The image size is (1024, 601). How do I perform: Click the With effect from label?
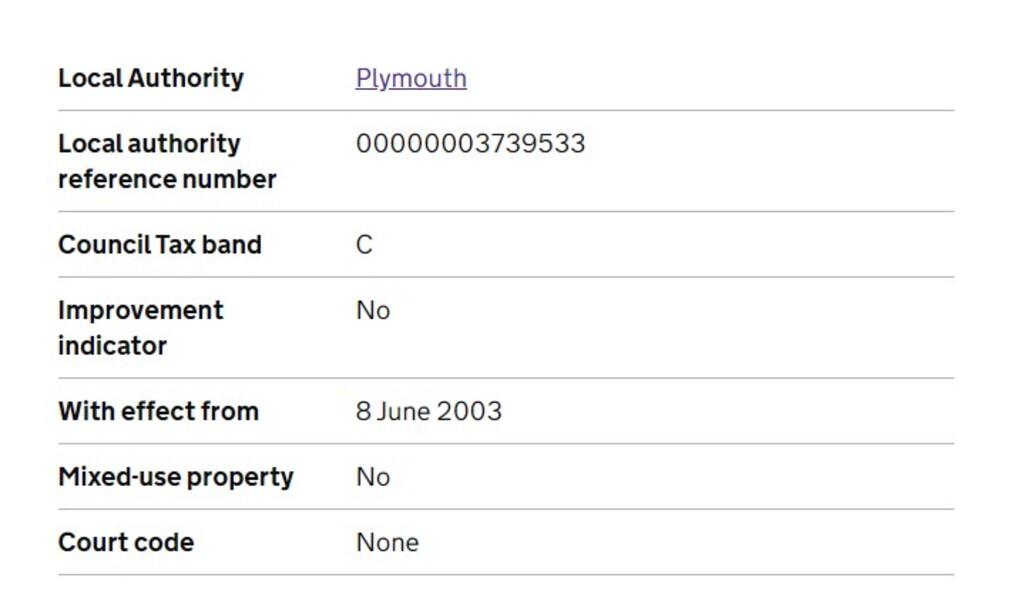coord(158,411)
